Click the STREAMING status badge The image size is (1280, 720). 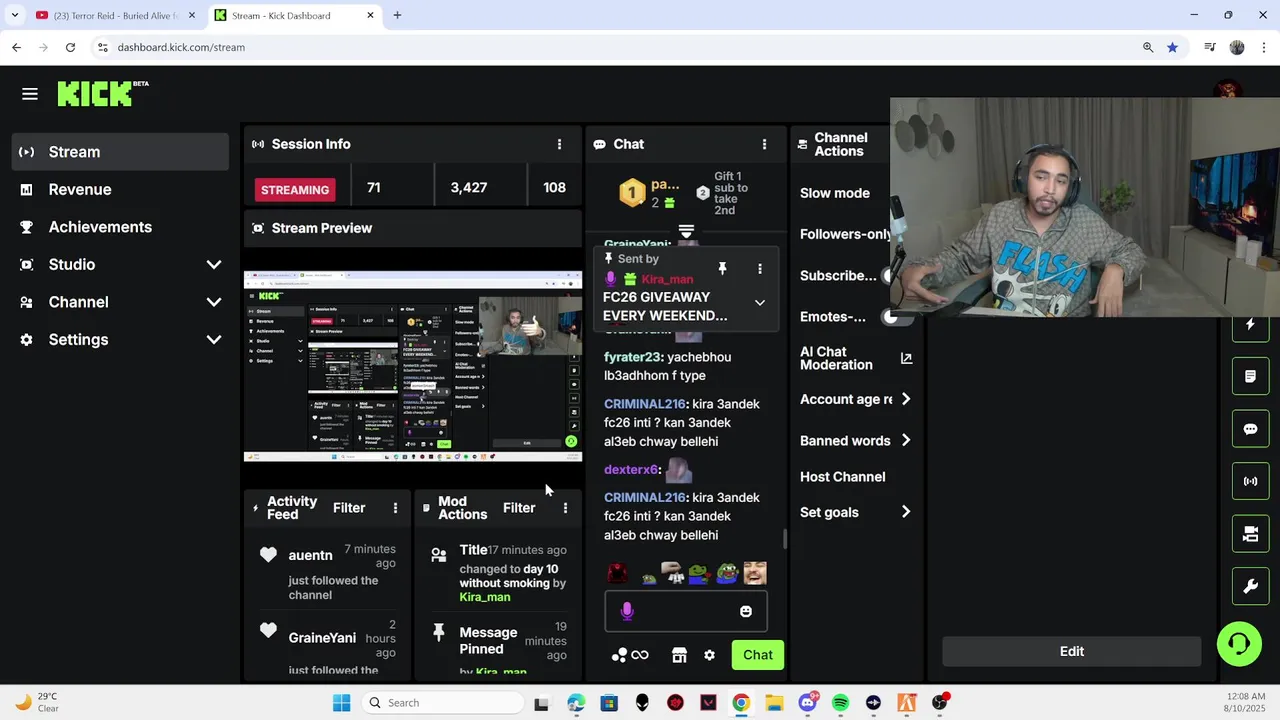(x=295, y=190)
